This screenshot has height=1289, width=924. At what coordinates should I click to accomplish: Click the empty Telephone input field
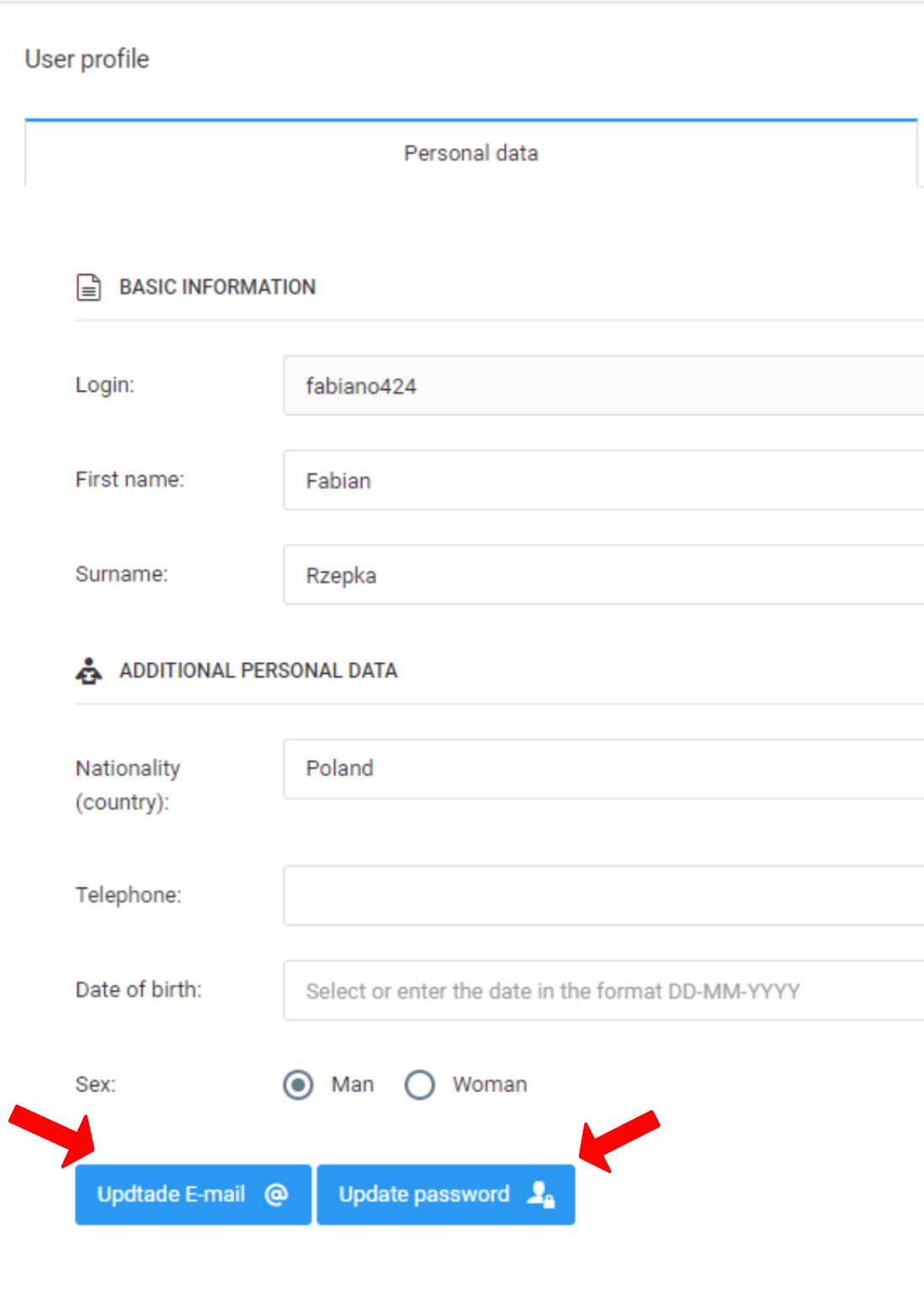coord(603,896)
